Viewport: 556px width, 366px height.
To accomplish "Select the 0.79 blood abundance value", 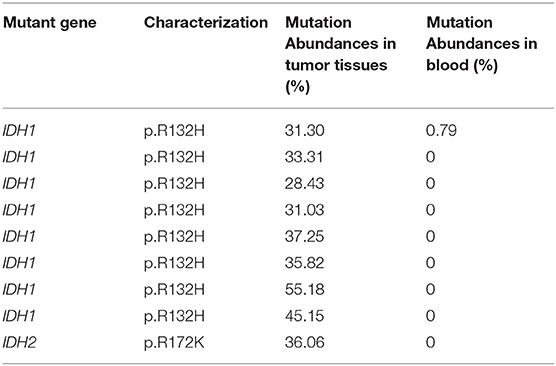I will pos(441,131).
